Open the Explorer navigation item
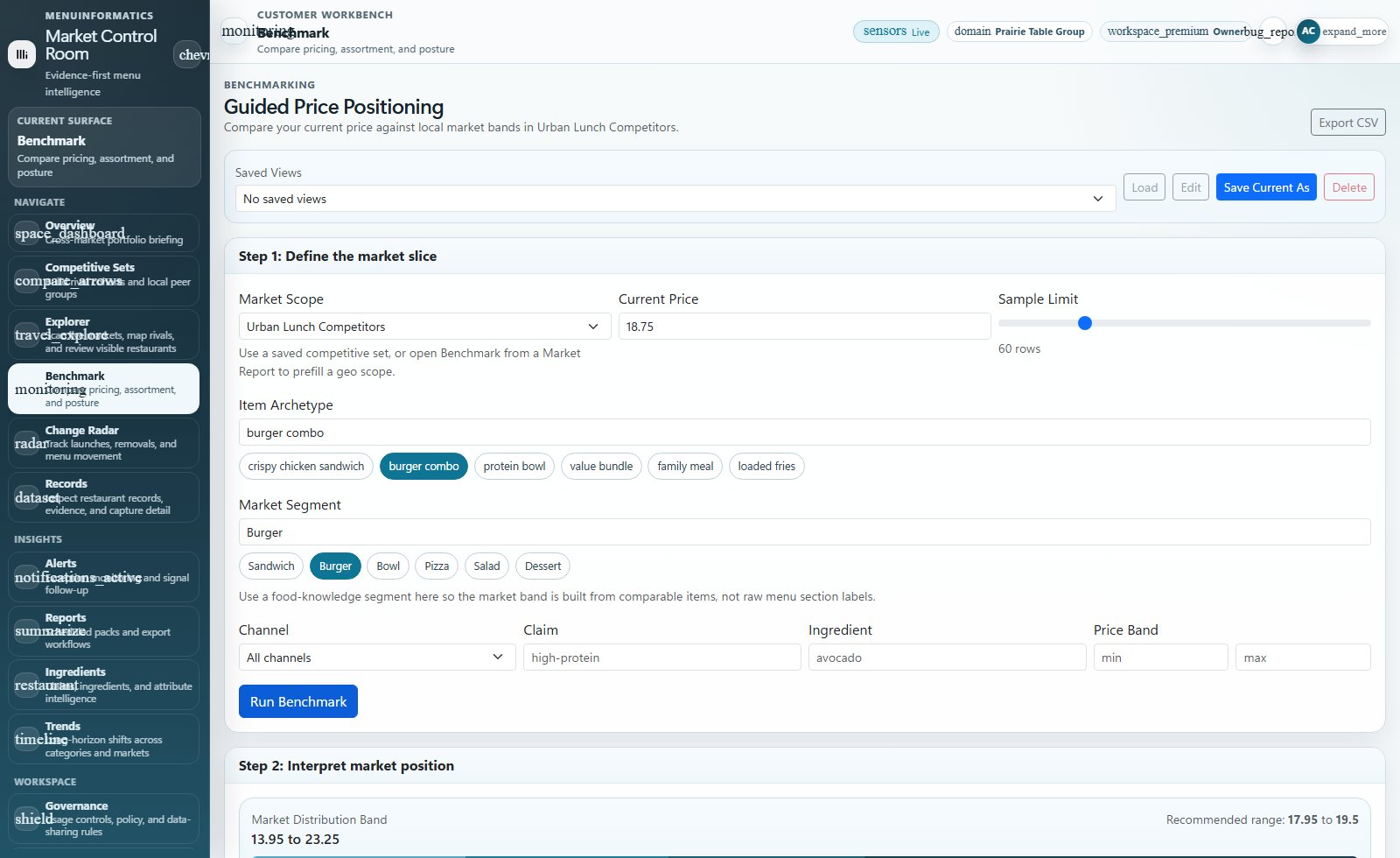The width and height of the screenshot is (1400, 858). [x=103, y=334]
